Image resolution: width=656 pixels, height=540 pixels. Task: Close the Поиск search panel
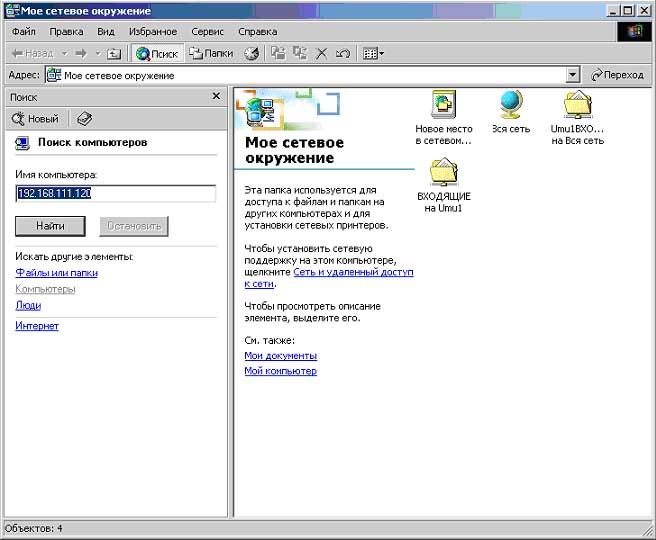[x=216, y=96]
